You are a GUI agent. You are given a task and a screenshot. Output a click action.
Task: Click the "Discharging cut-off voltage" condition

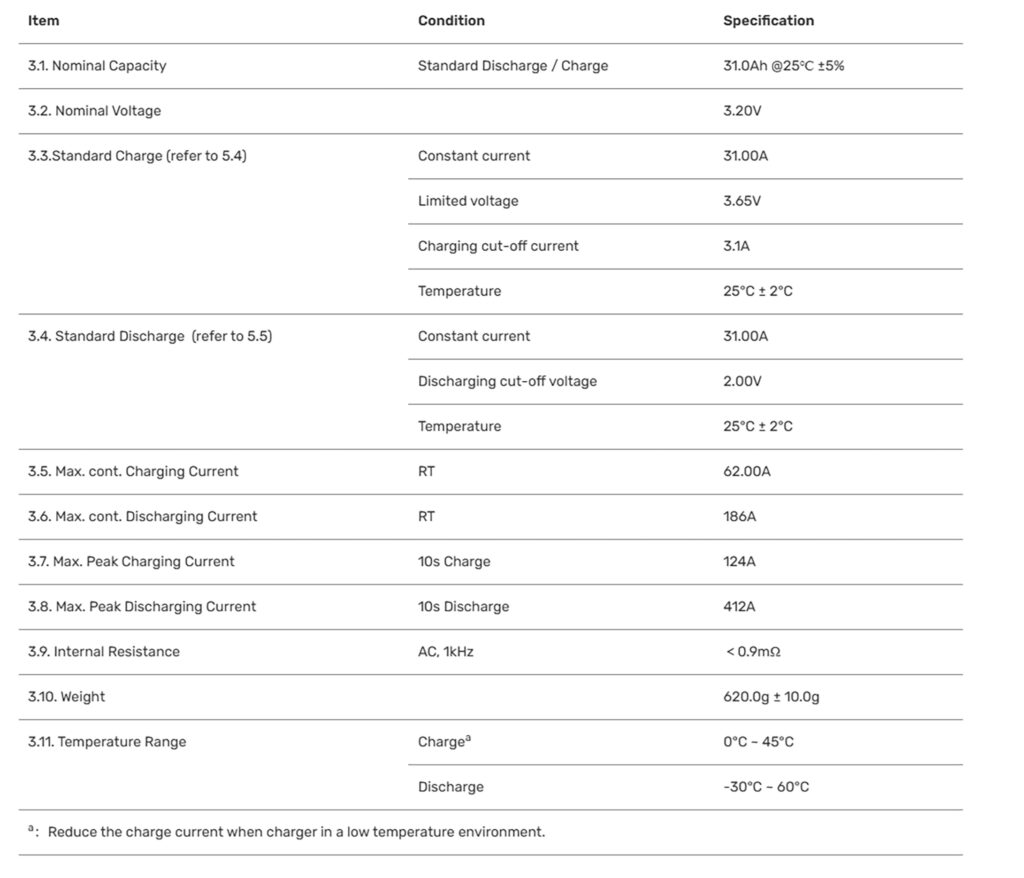(x=507, y=381)
